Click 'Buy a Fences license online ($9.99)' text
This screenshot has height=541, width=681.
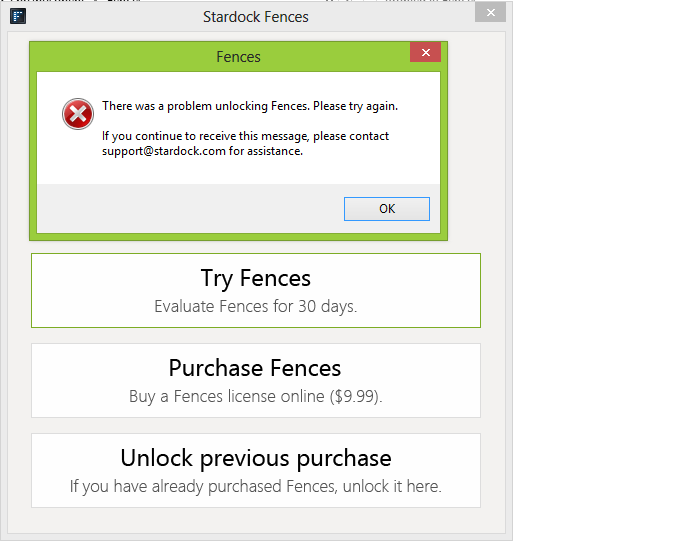255,397
